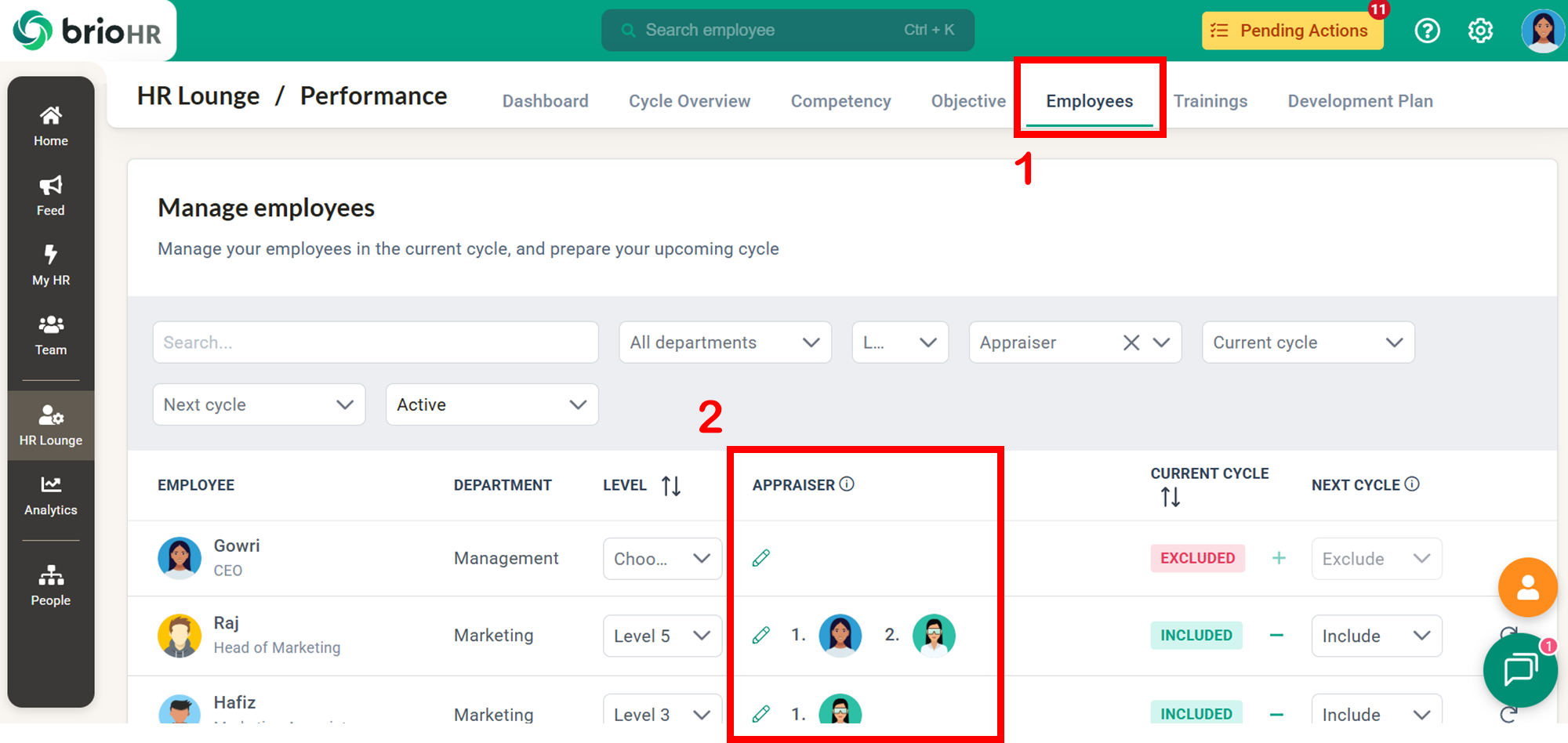Include Gowri in cycle with plus icon
This screenshot has height=743, width=1568.
(1279, 558)
